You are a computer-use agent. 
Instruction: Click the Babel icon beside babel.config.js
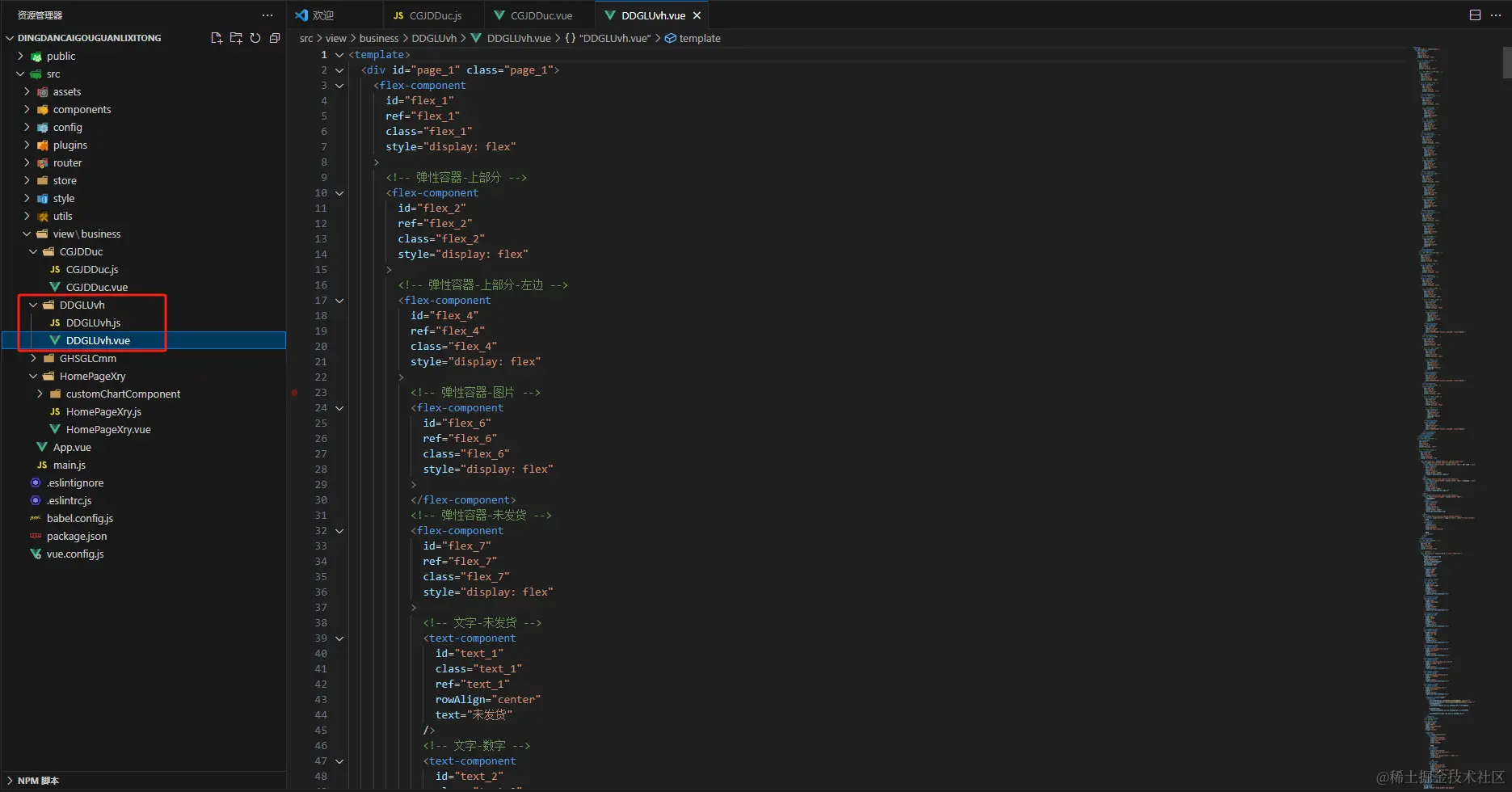point(36,518)
